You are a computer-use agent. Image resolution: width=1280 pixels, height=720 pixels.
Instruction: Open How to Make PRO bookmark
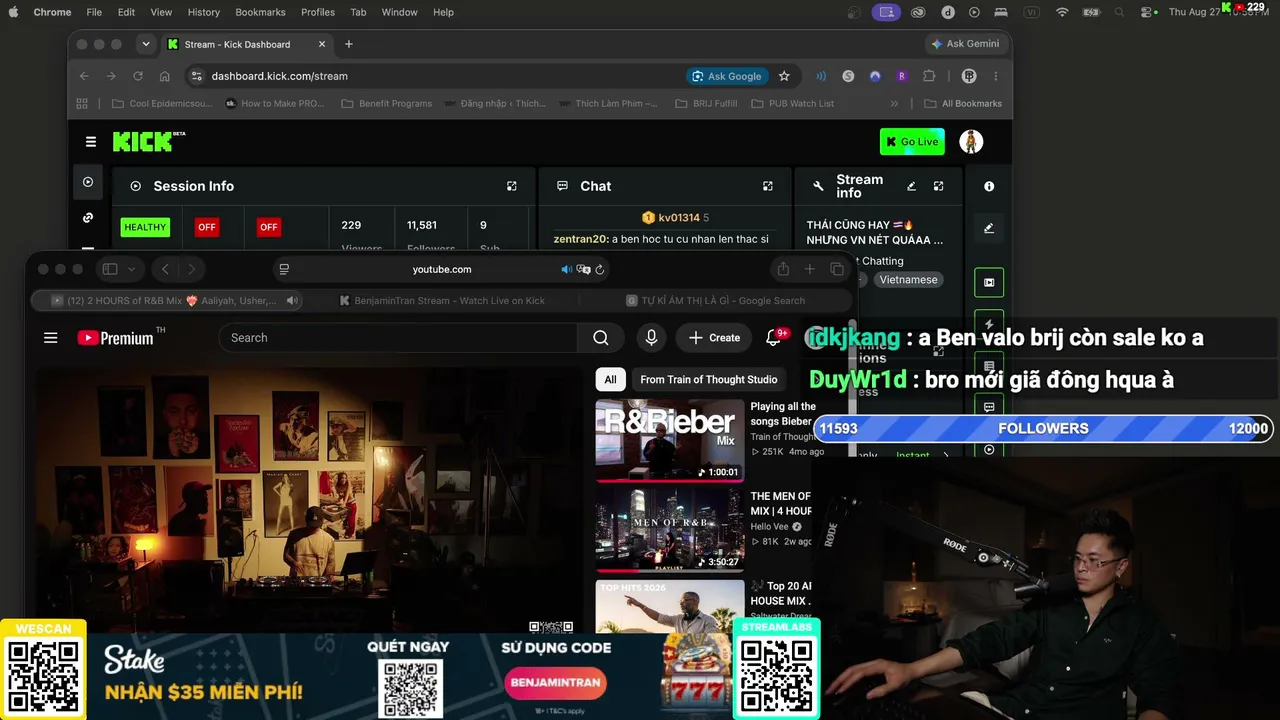(275, 103)
